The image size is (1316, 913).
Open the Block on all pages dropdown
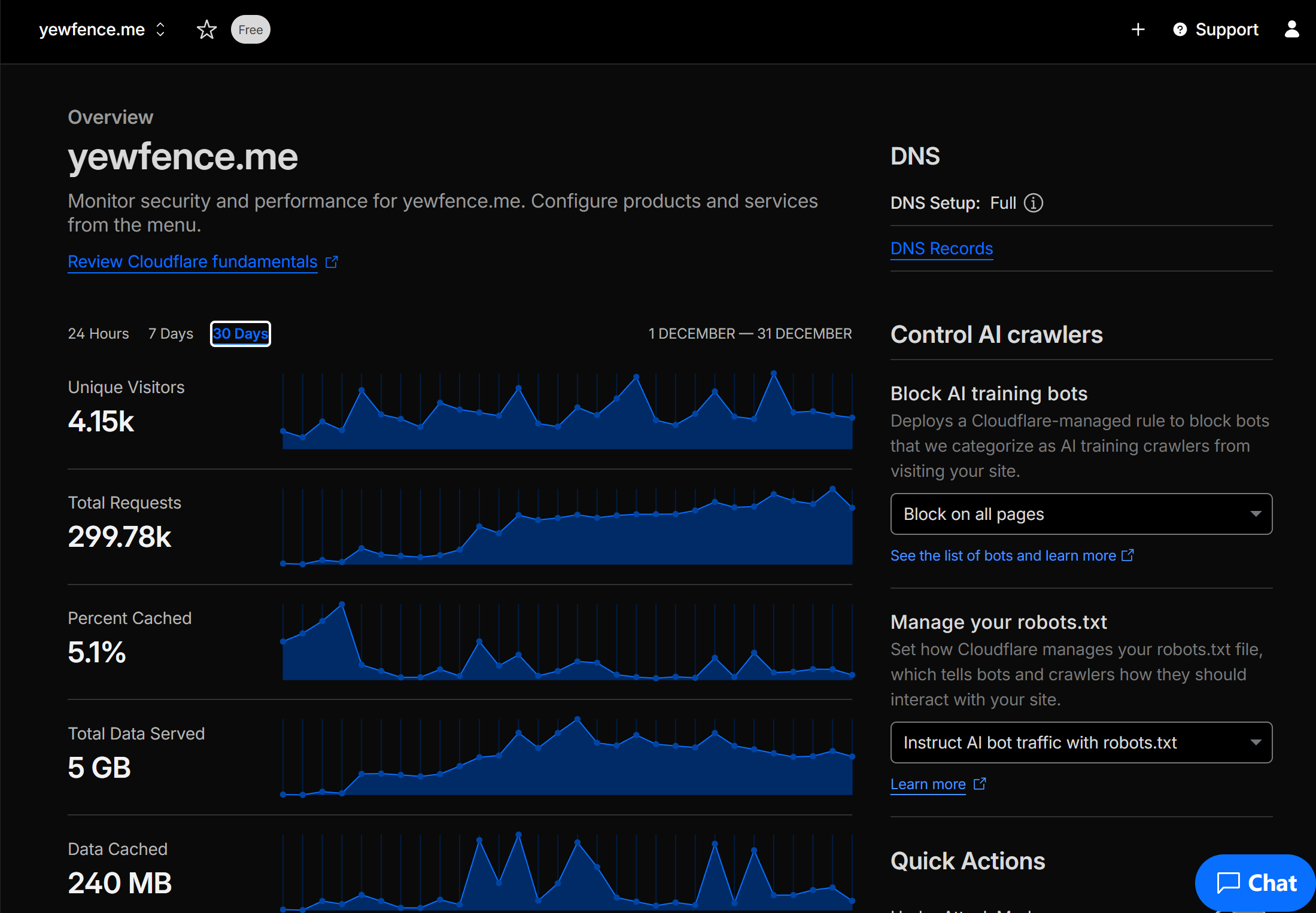pyautogui.click(x=1081, y=514)
